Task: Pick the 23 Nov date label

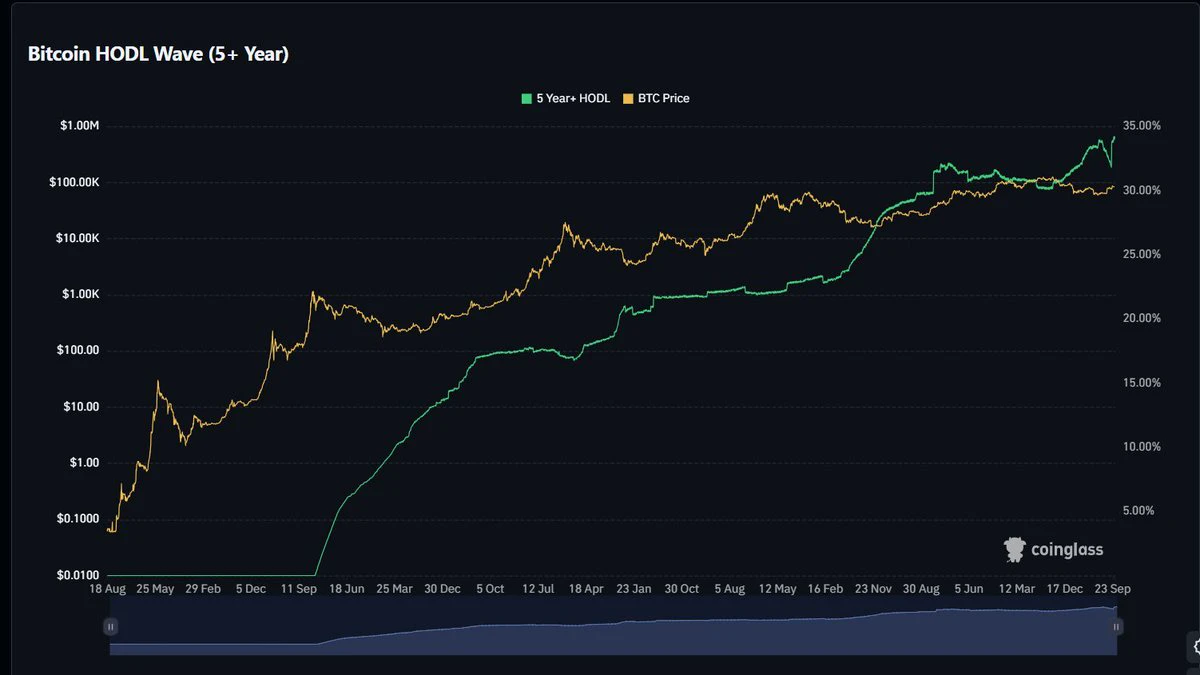Action: [873, 589]
